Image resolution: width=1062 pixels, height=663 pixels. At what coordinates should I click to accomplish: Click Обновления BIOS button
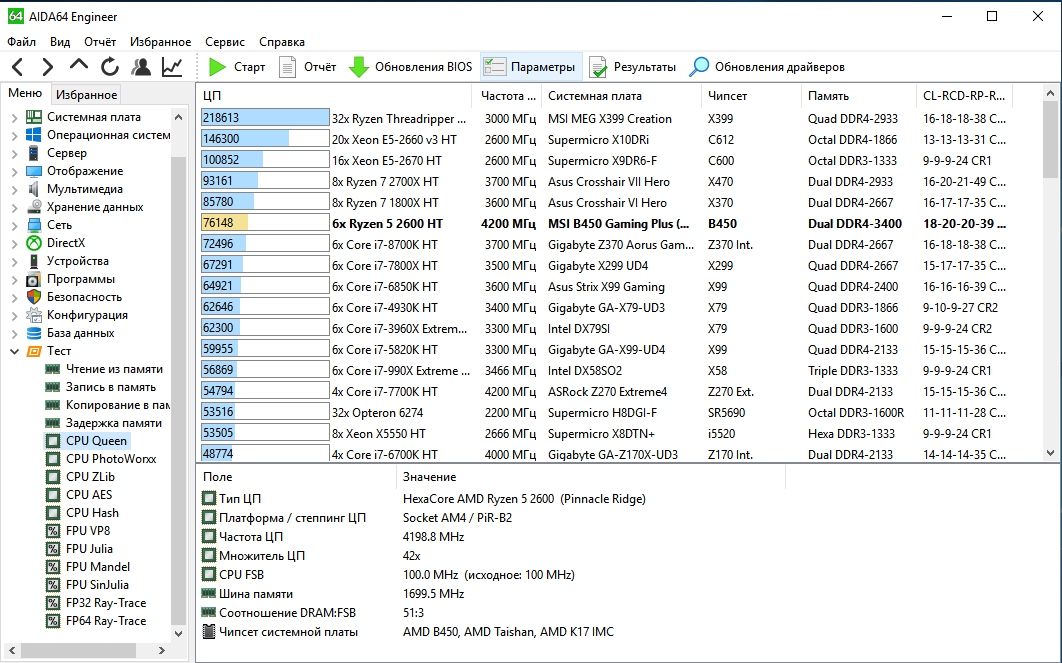[x=410, y=67]
